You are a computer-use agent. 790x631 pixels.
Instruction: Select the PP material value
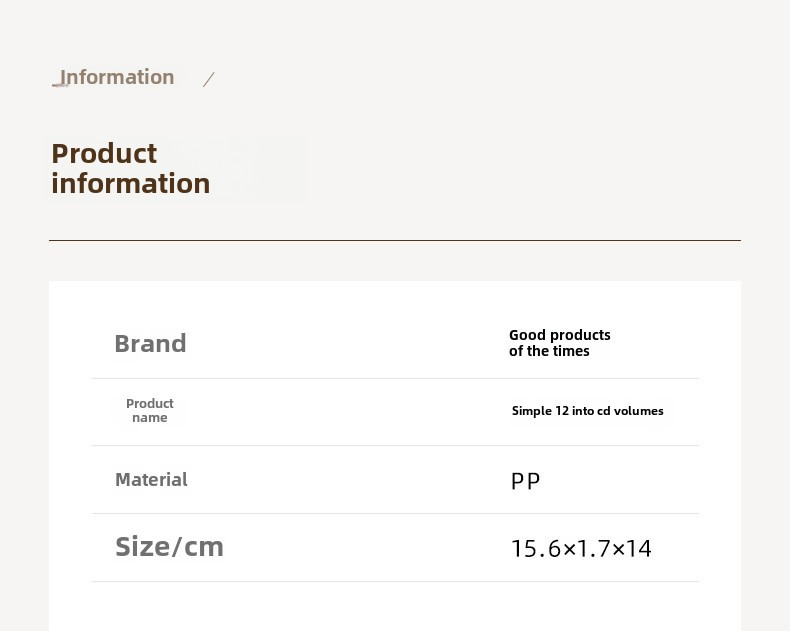525,481
